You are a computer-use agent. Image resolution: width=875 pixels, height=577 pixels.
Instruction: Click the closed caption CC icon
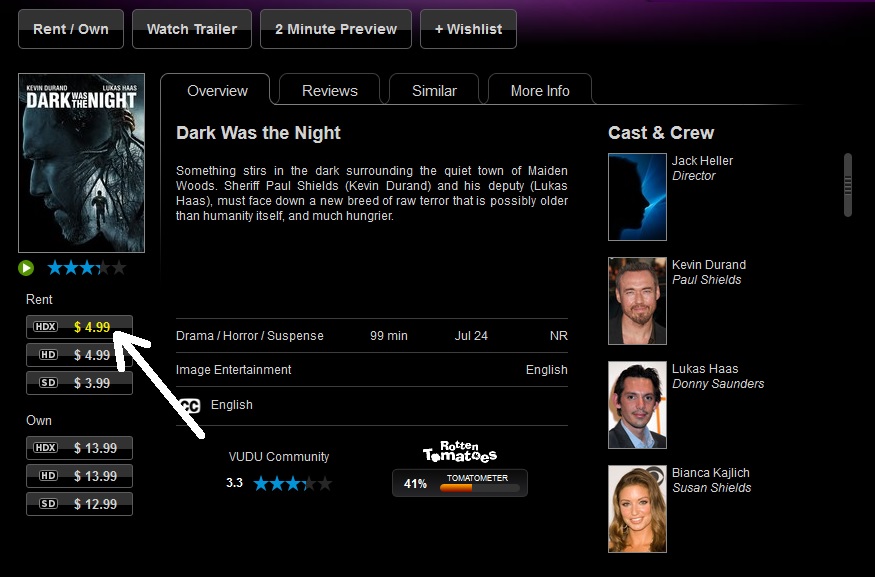[190, 406]
